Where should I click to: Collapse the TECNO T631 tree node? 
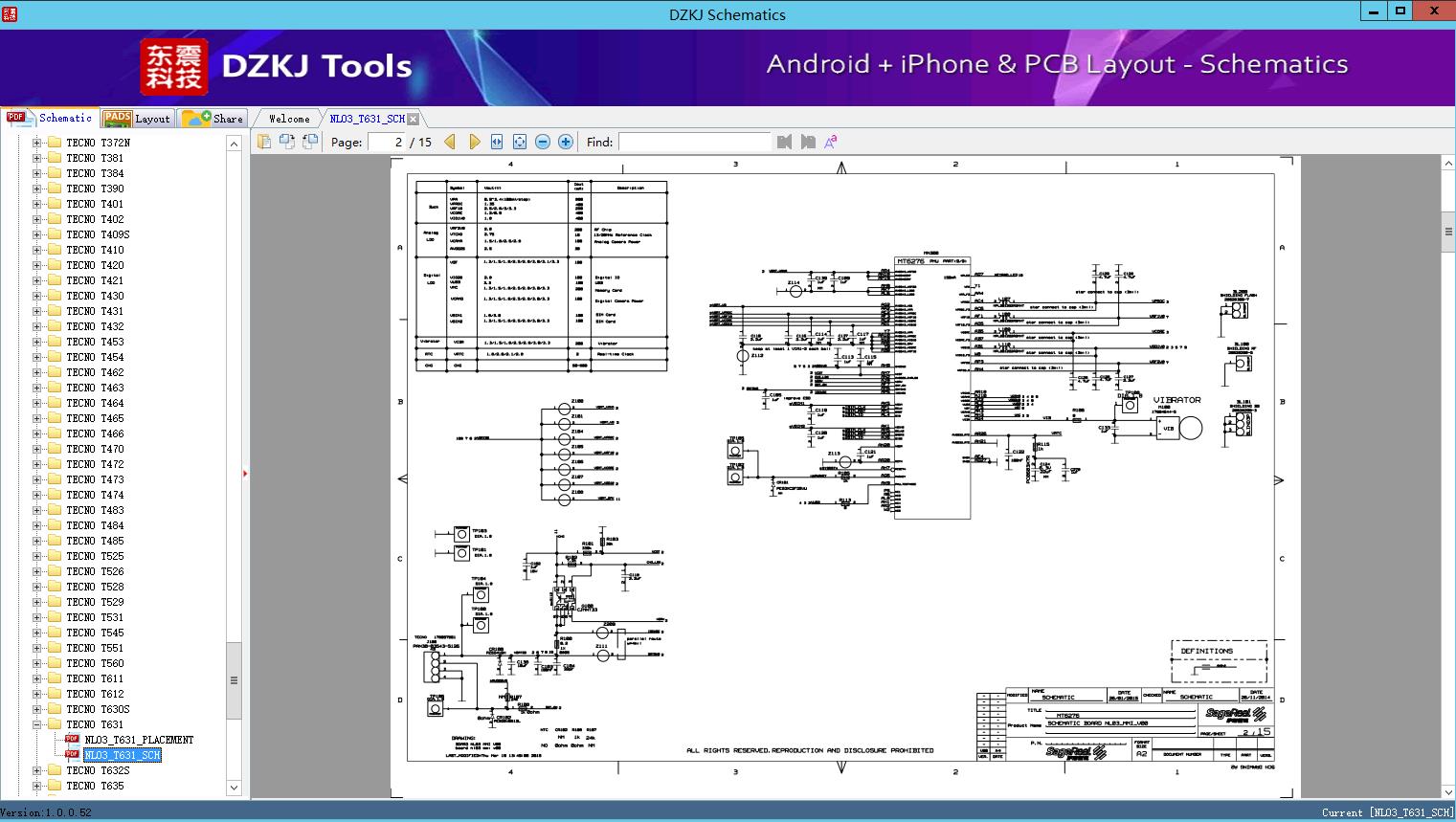pos(37,724)
